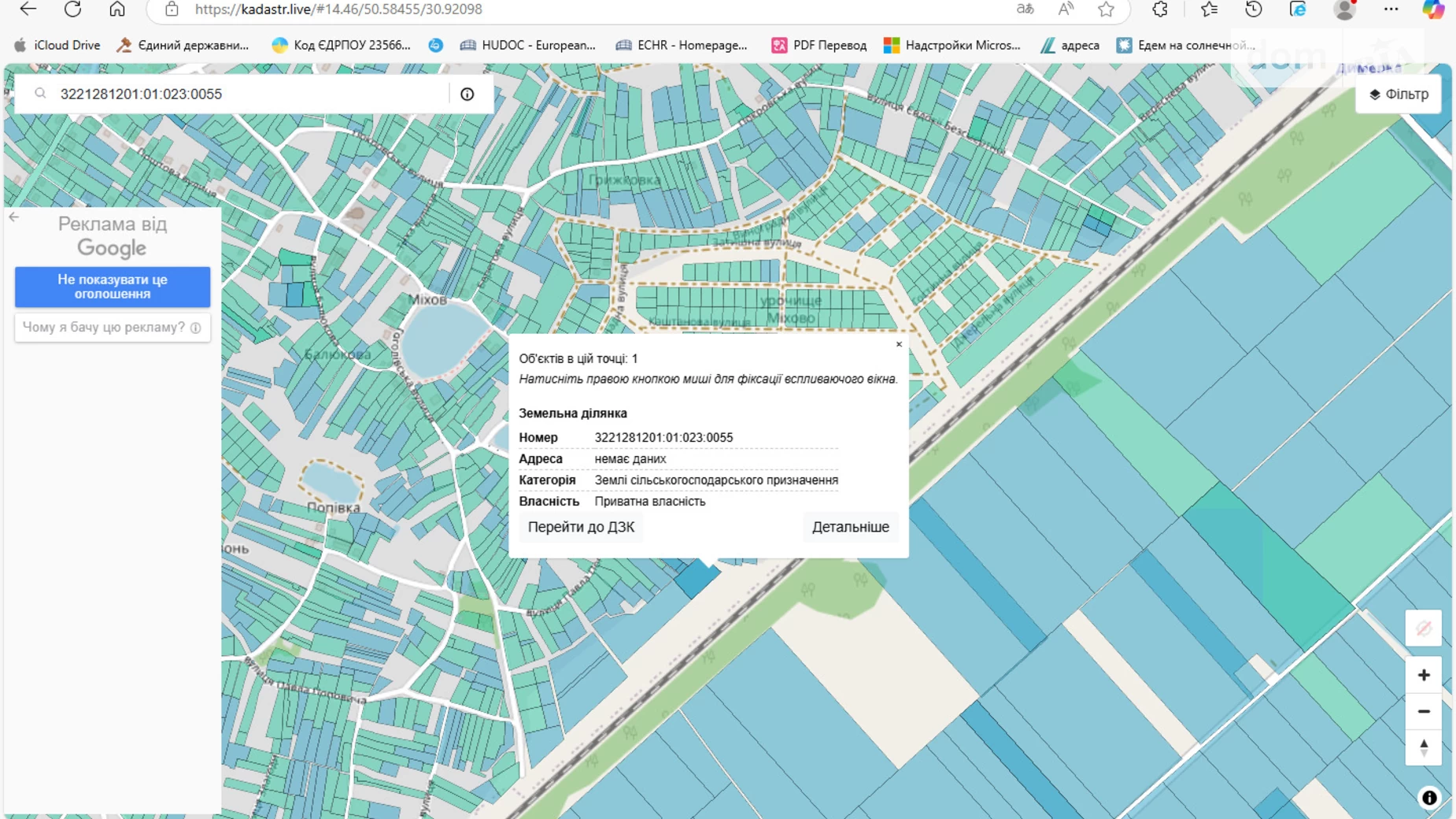Go back with the browser back arrow
Image resolution: width=1456 pixels, height=819 pixels.
[28, 9]
